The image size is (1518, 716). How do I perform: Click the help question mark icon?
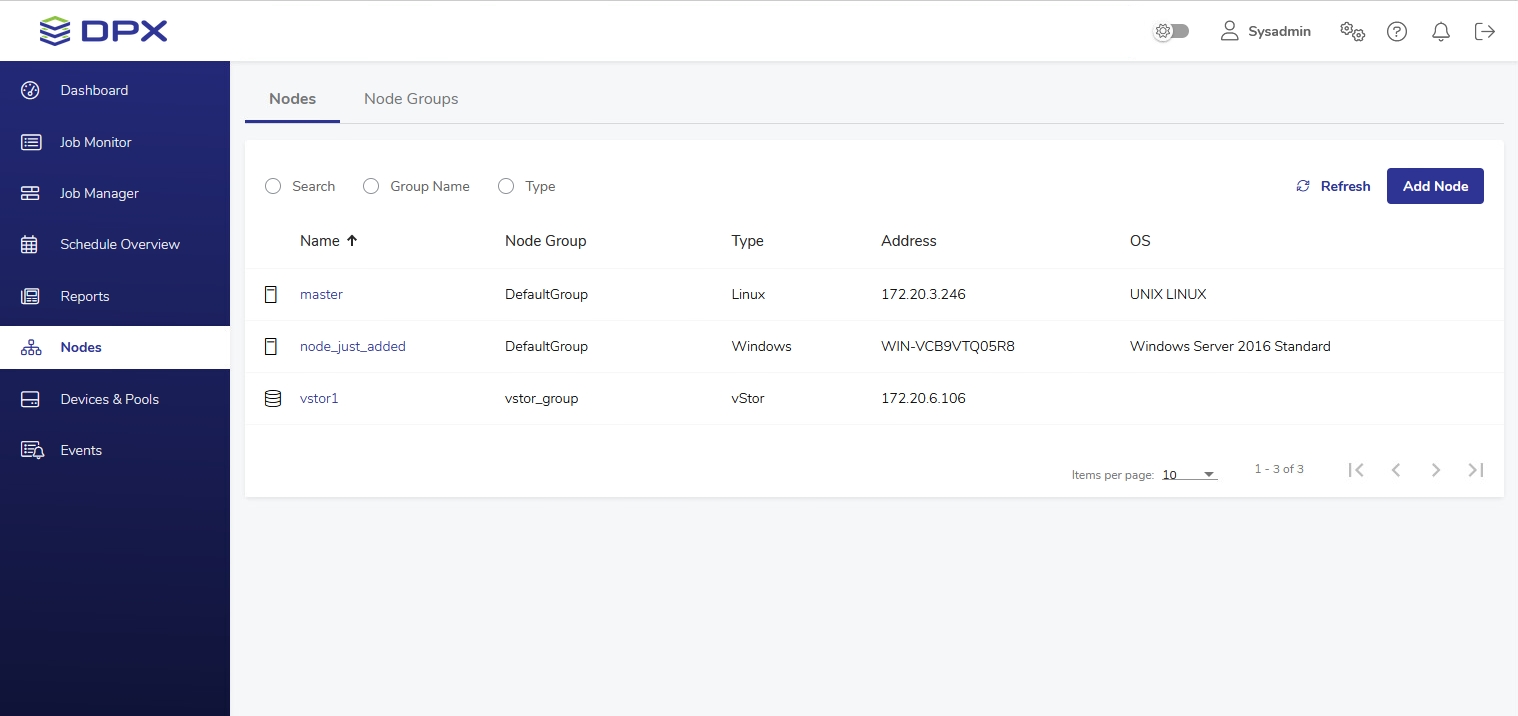1397,31
